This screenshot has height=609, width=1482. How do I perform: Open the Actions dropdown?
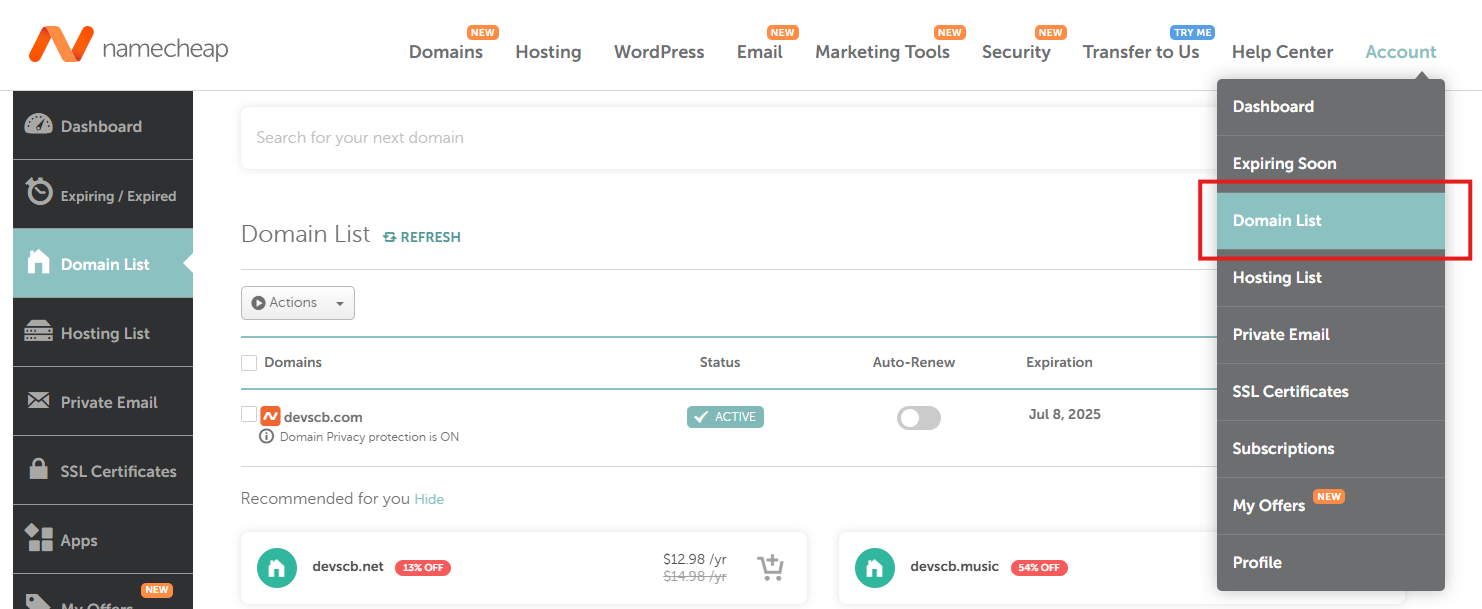298,303
